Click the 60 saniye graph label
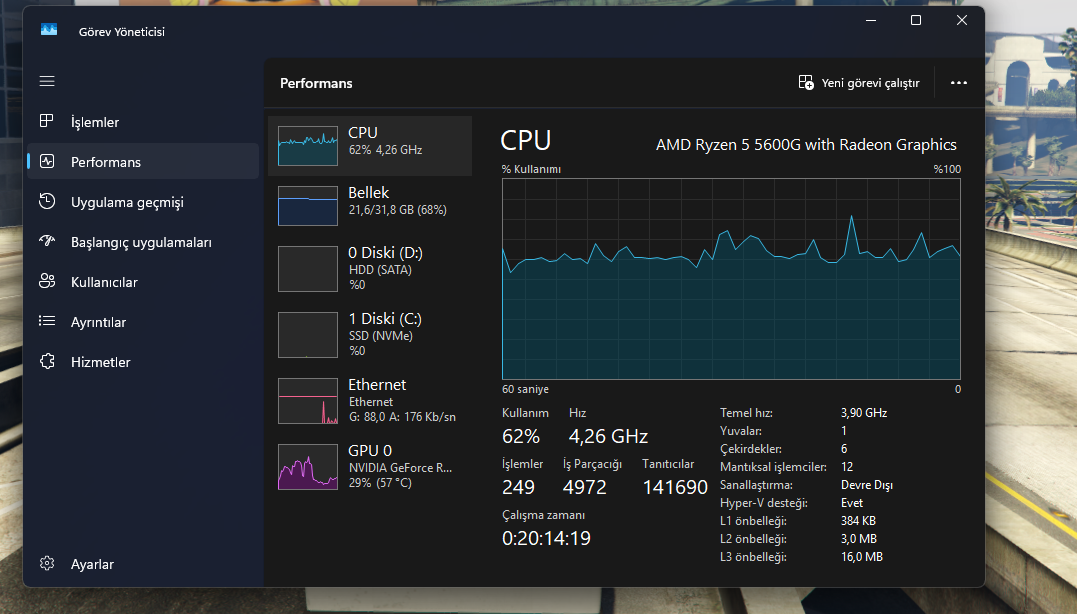 [x=525, y=389]
